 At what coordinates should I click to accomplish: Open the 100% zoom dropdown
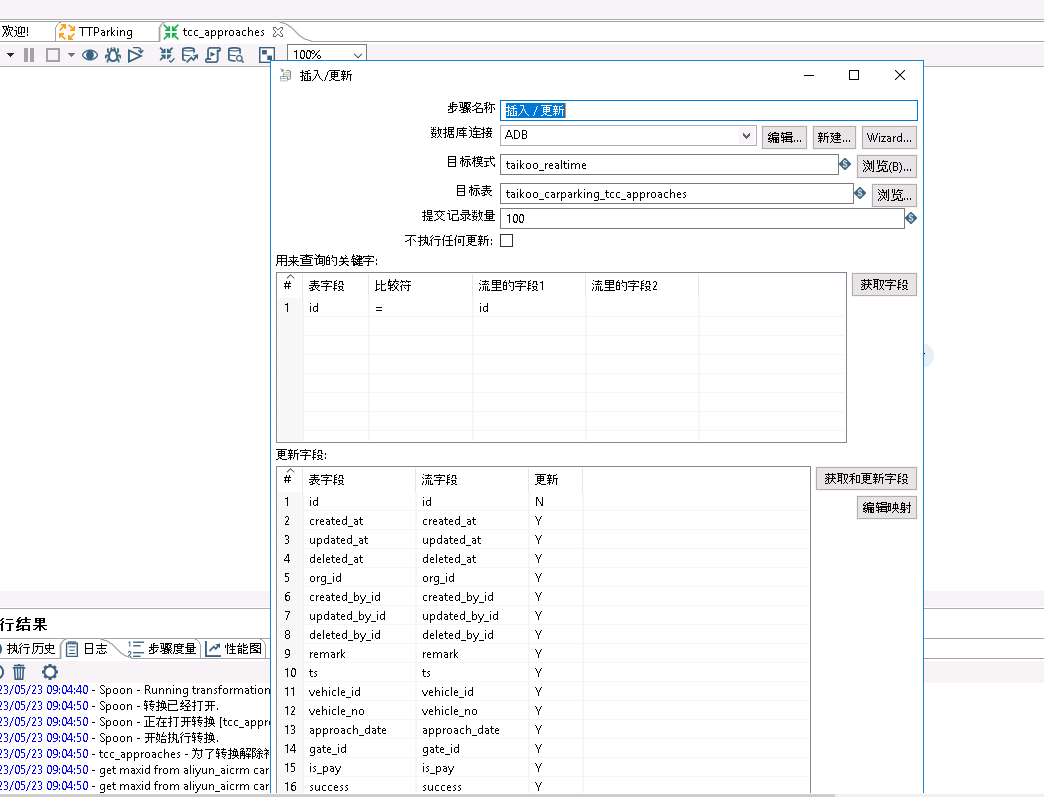[358, 55]
